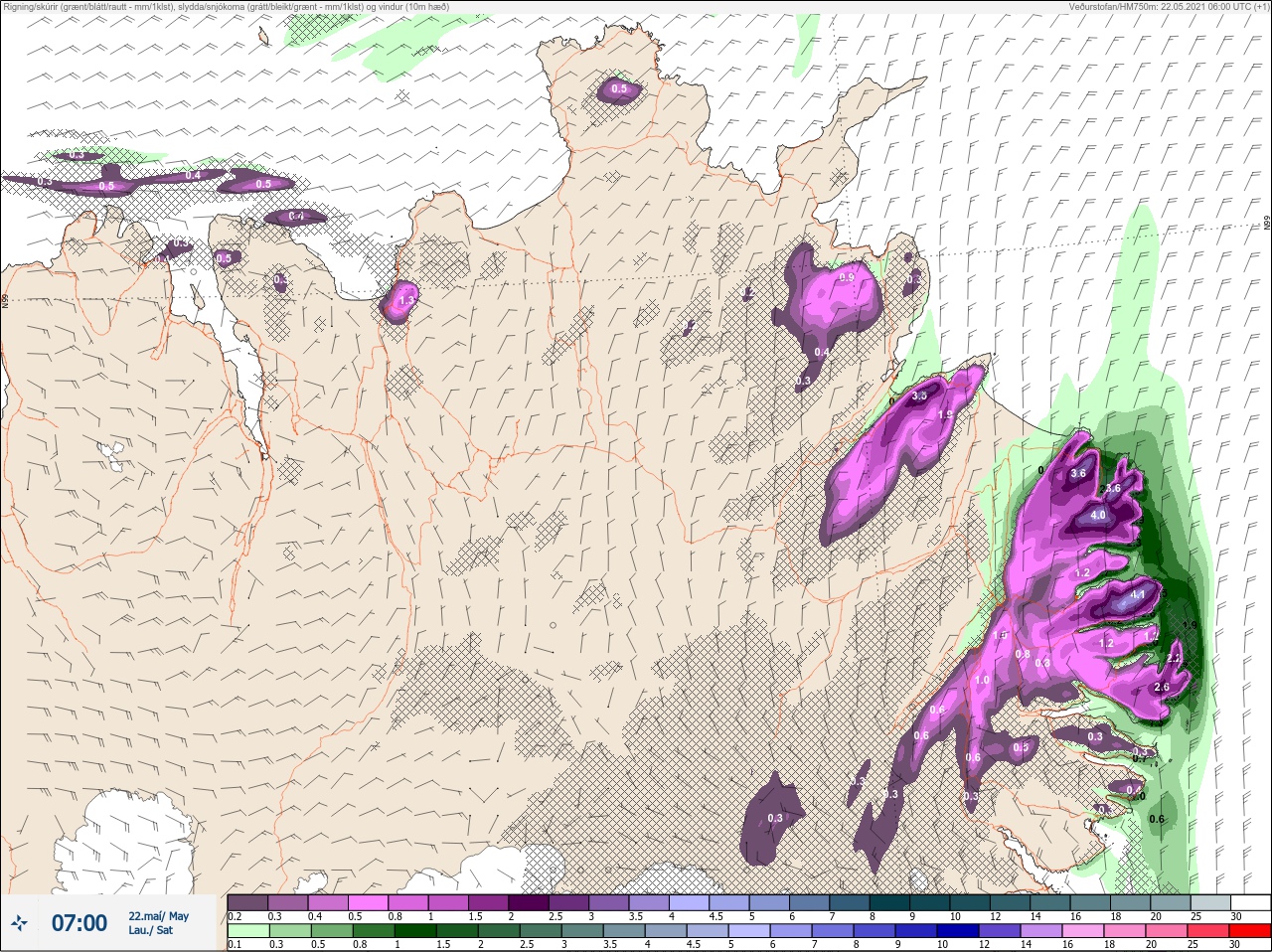Viewport: 1272px width, 952px height.
Task: Click the 2.2 precipitation value on the map
Action: point(1173,659)
